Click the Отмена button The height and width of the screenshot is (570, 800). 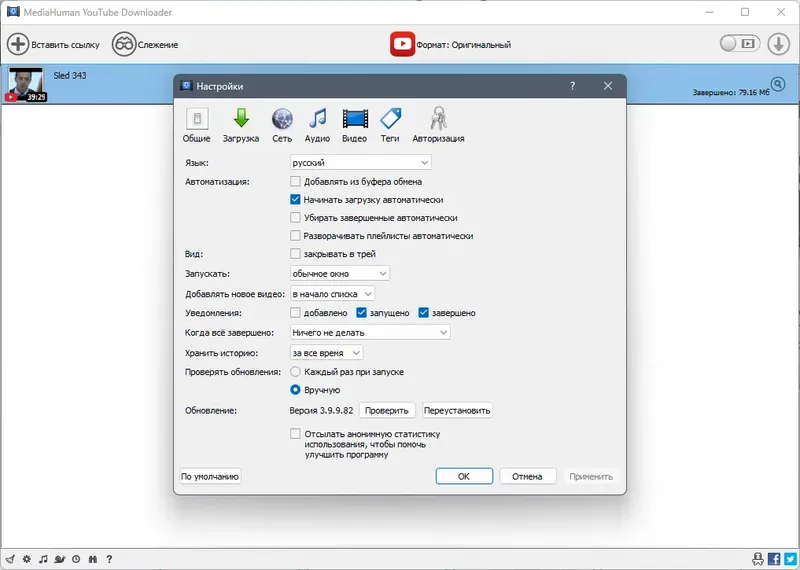527,477
